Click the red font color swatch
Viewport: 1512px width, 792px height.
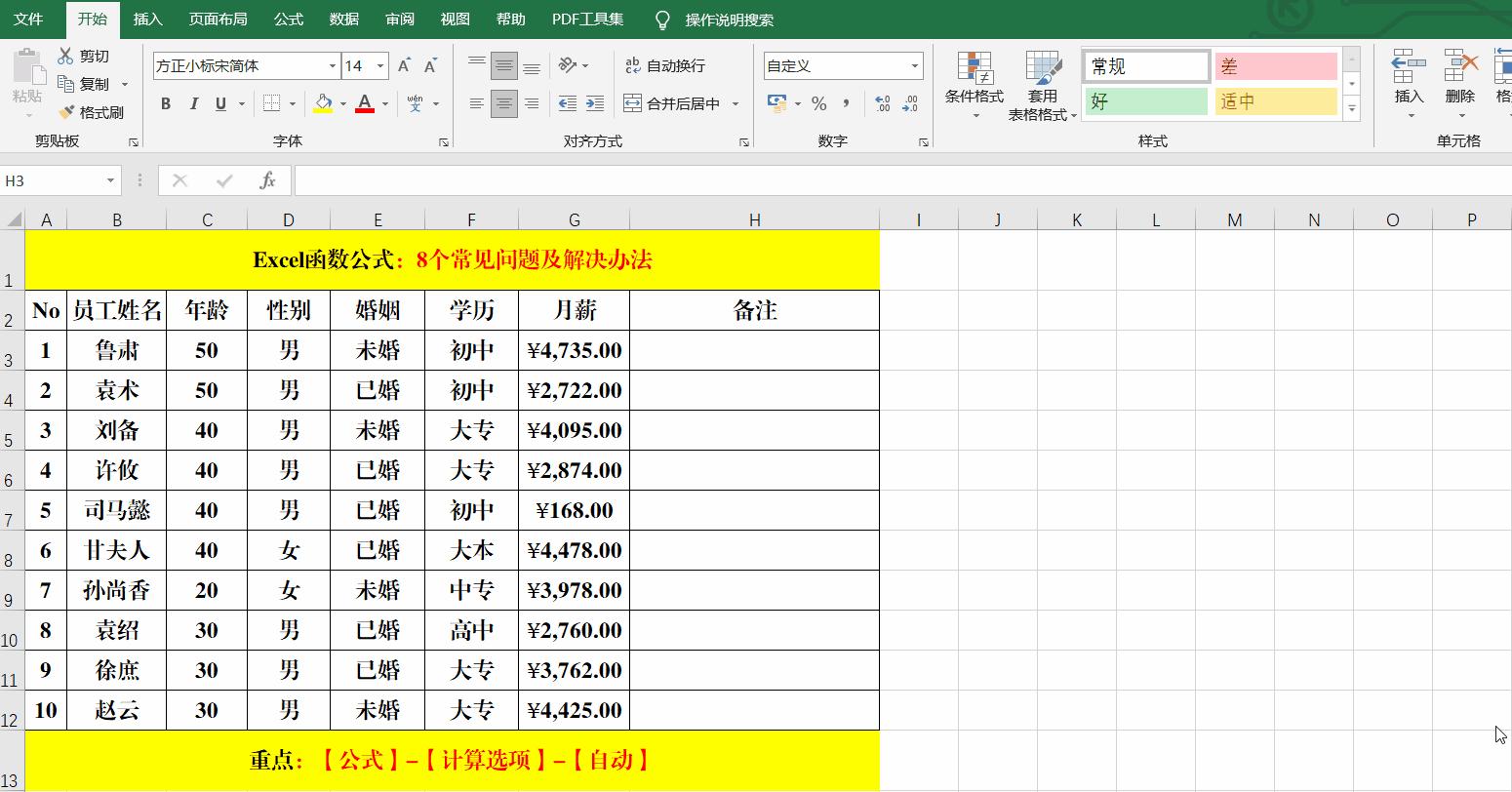pyautogui.click(x=366, y=110)
